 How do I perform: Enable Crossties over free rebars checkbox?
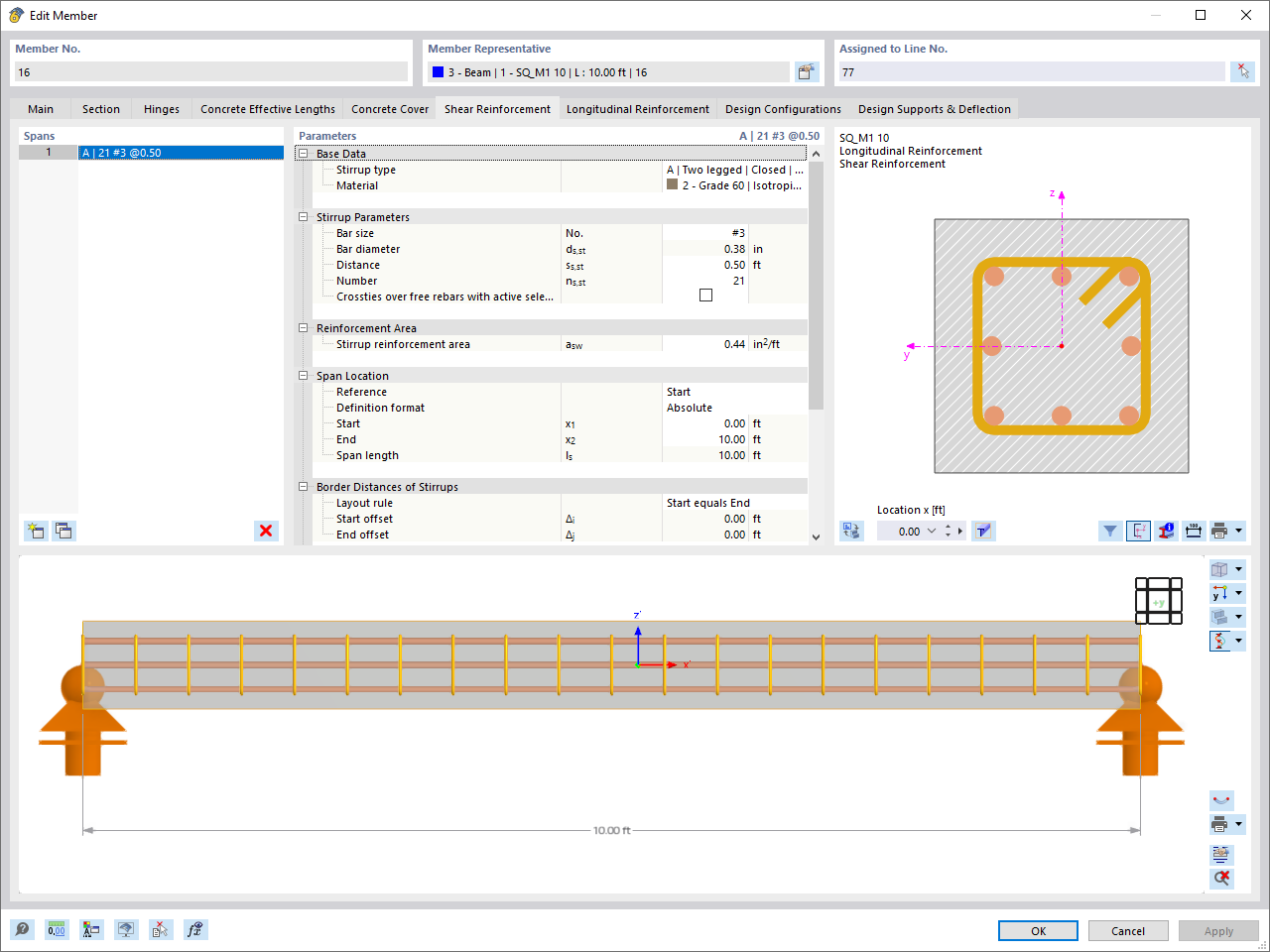pos(705,295)
